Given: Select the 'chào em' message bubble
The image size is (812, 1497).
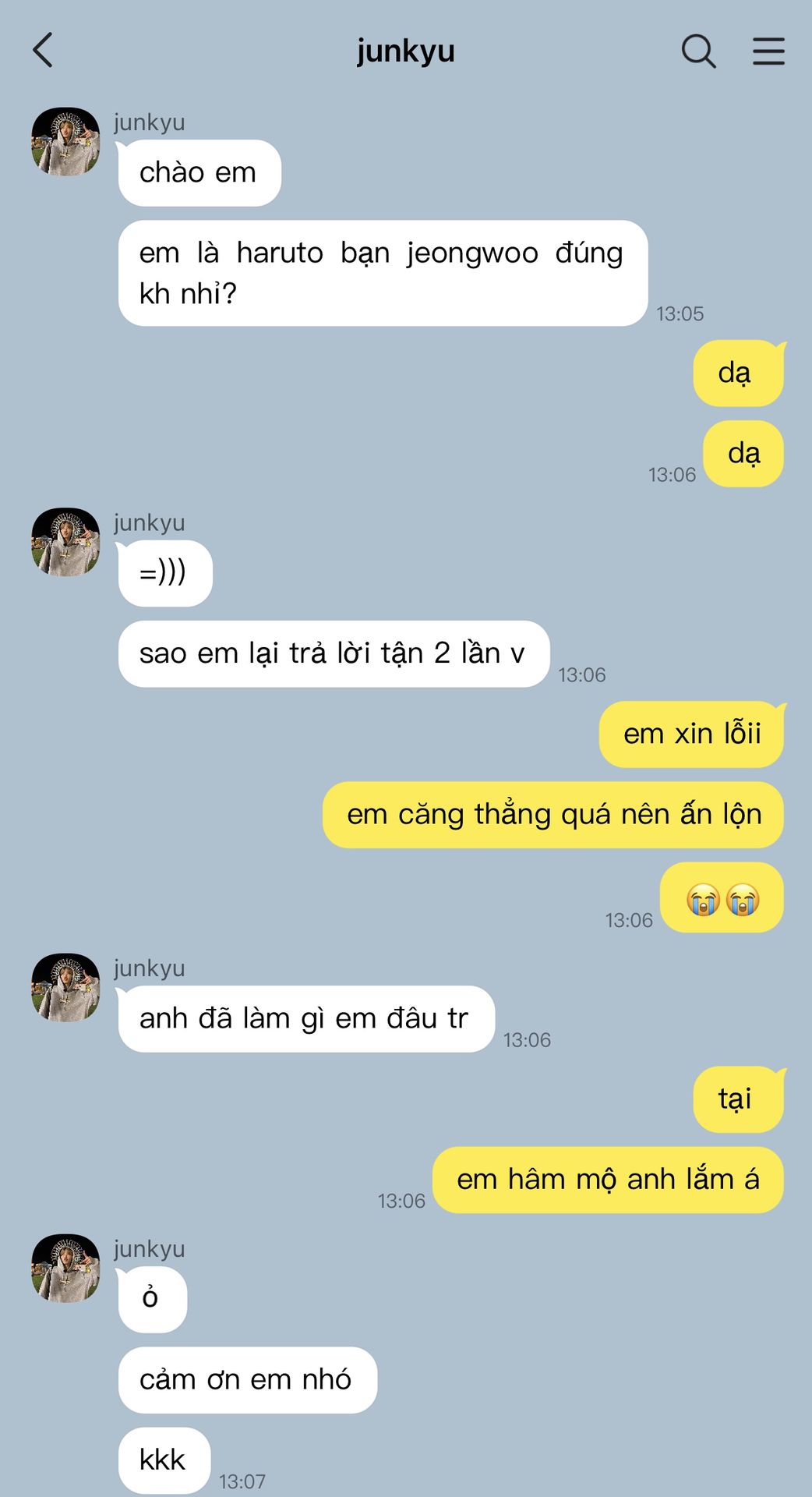Looking at the screenshot, I should tap(199, 173).
